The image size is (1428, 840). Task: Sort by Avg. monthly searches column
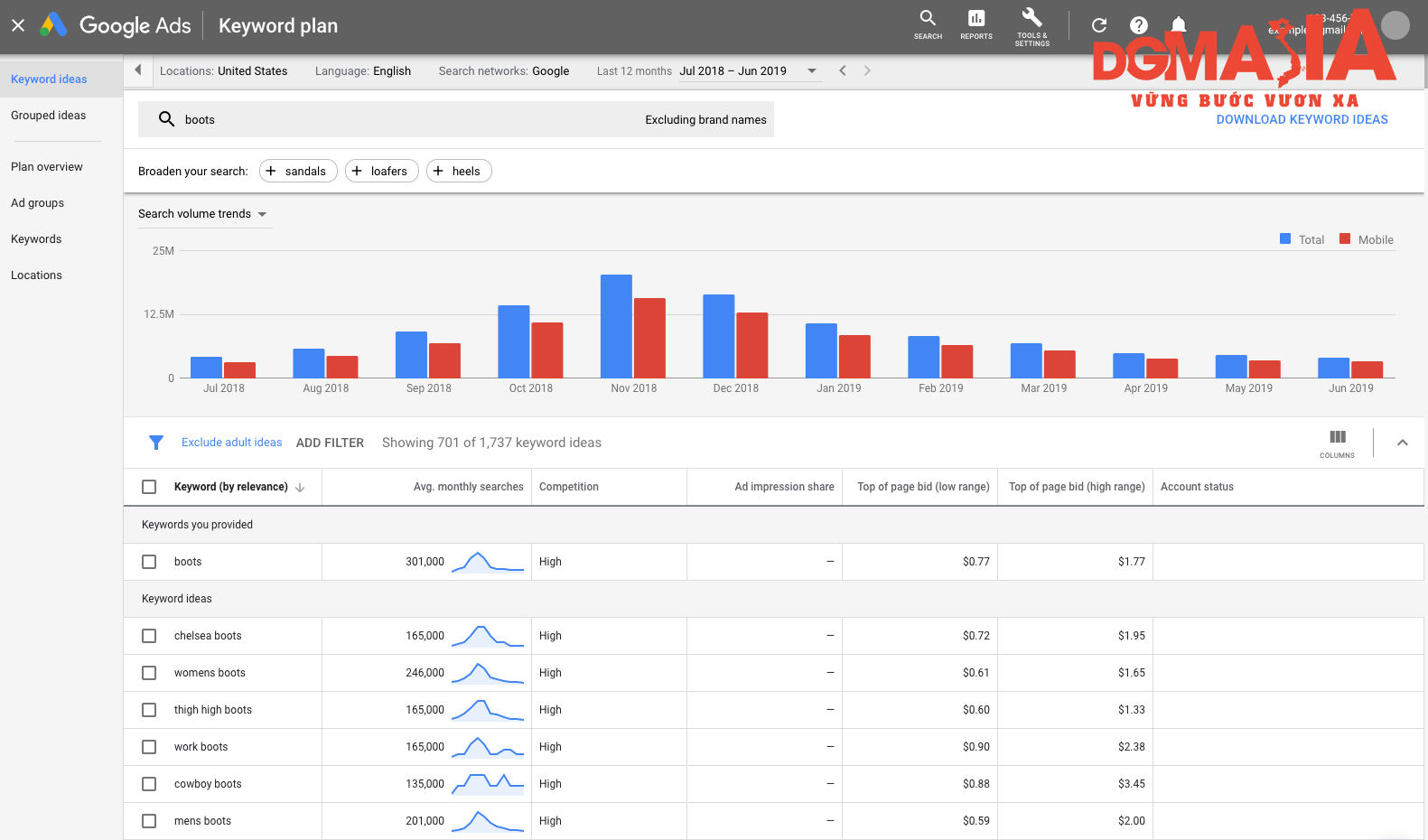(x=468, y=487)
